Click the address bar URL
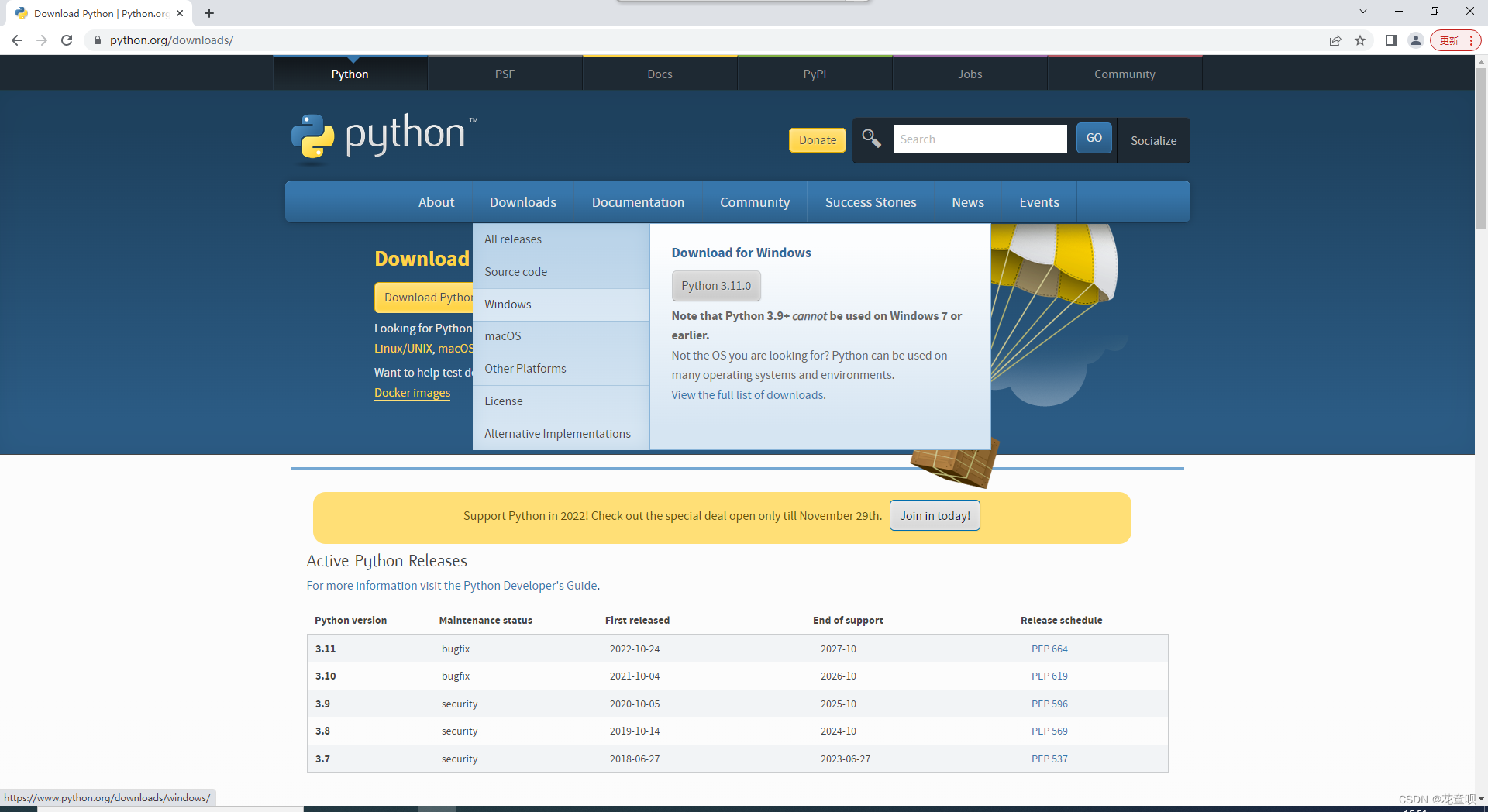 (171, 40)
